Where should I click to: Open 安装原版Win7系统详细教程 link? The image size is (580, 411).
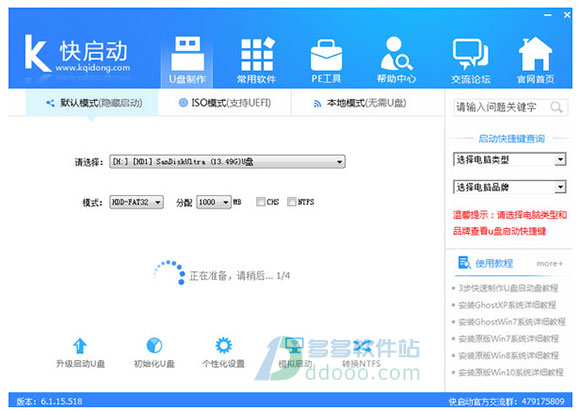[508, 338]
